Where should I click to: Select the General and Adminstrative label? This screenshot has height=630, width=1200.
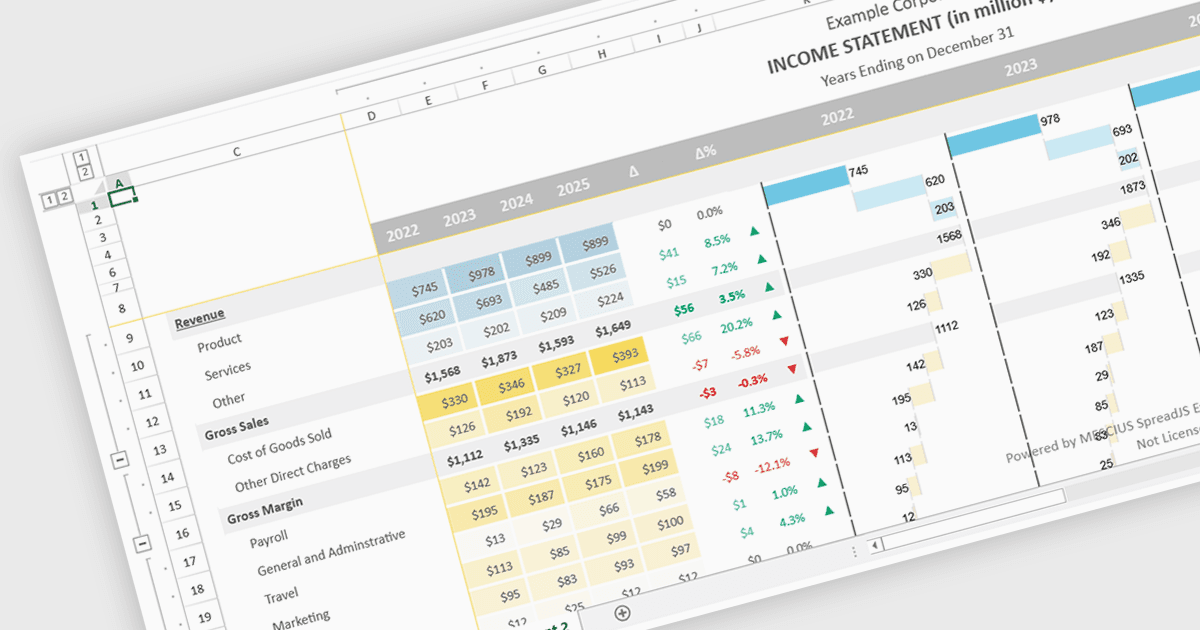point(332,552)
